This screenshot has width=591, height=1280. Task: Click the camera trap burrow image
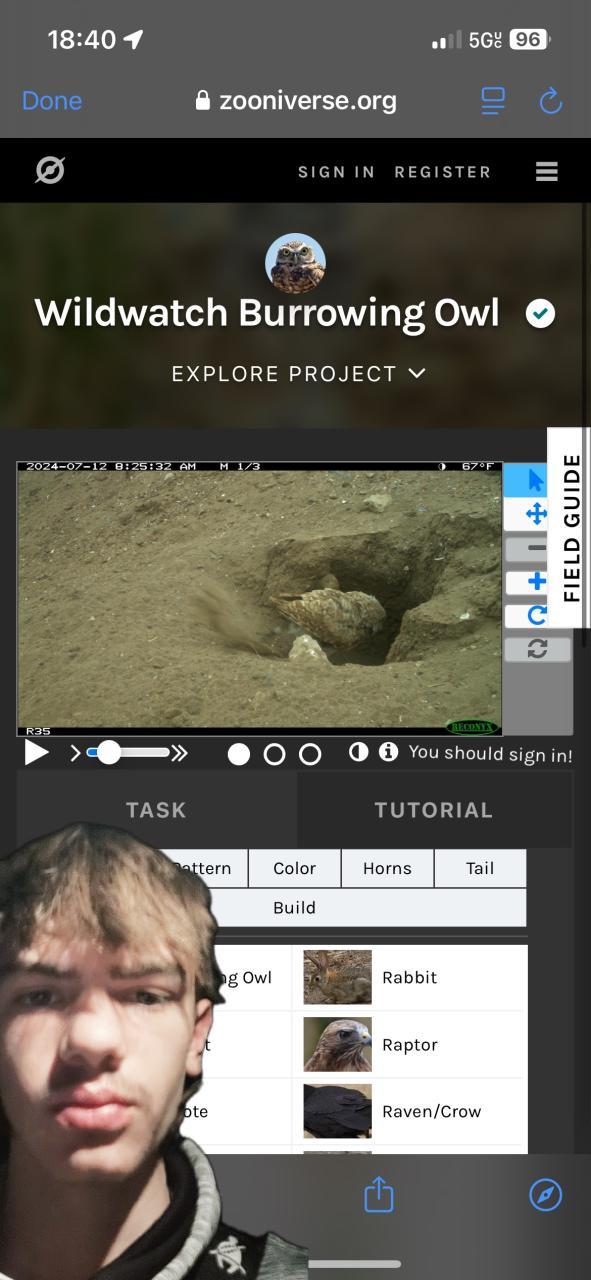(259, 598)
